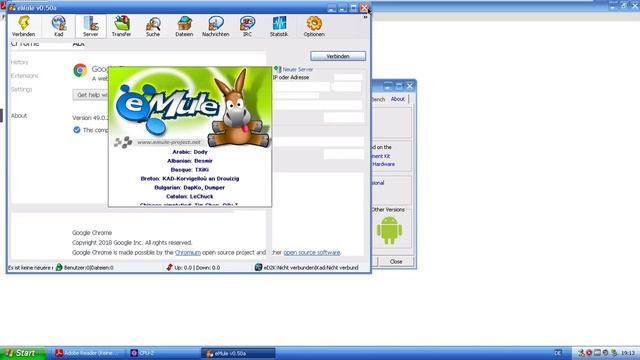The width and height of the screenshot is (640, 360).
Task: Click 'Catalan: LeChuck' credits line
Action: tap(190, 196)
